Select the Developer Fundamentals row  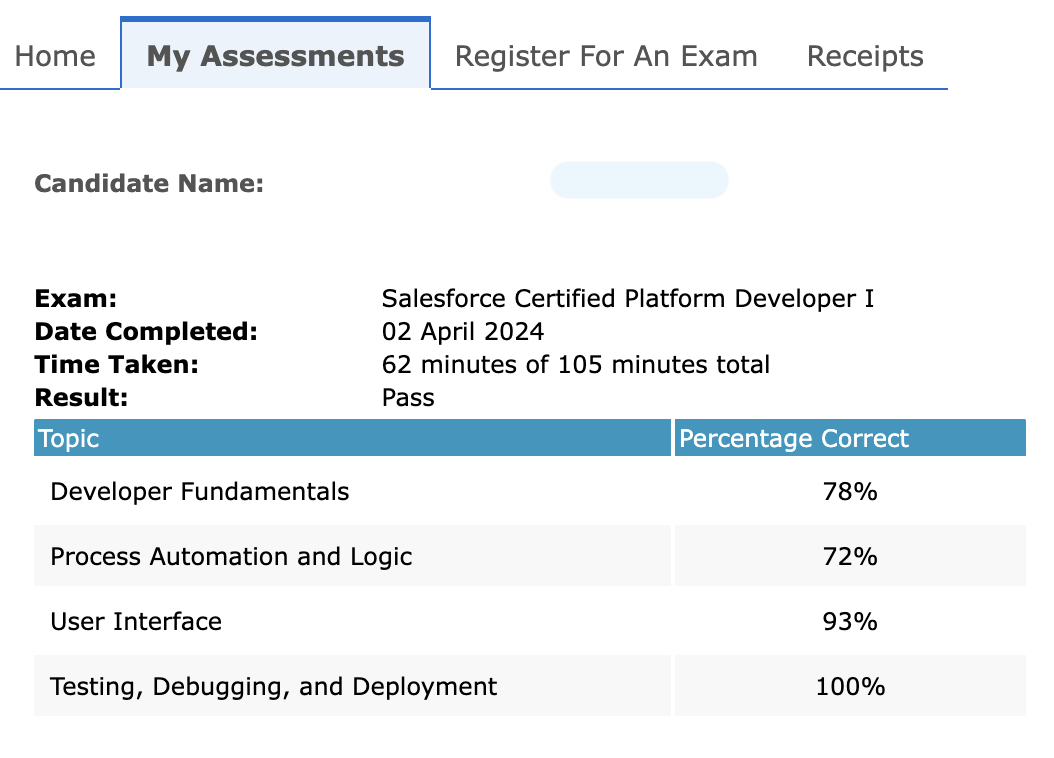click(x=530, y=492)
